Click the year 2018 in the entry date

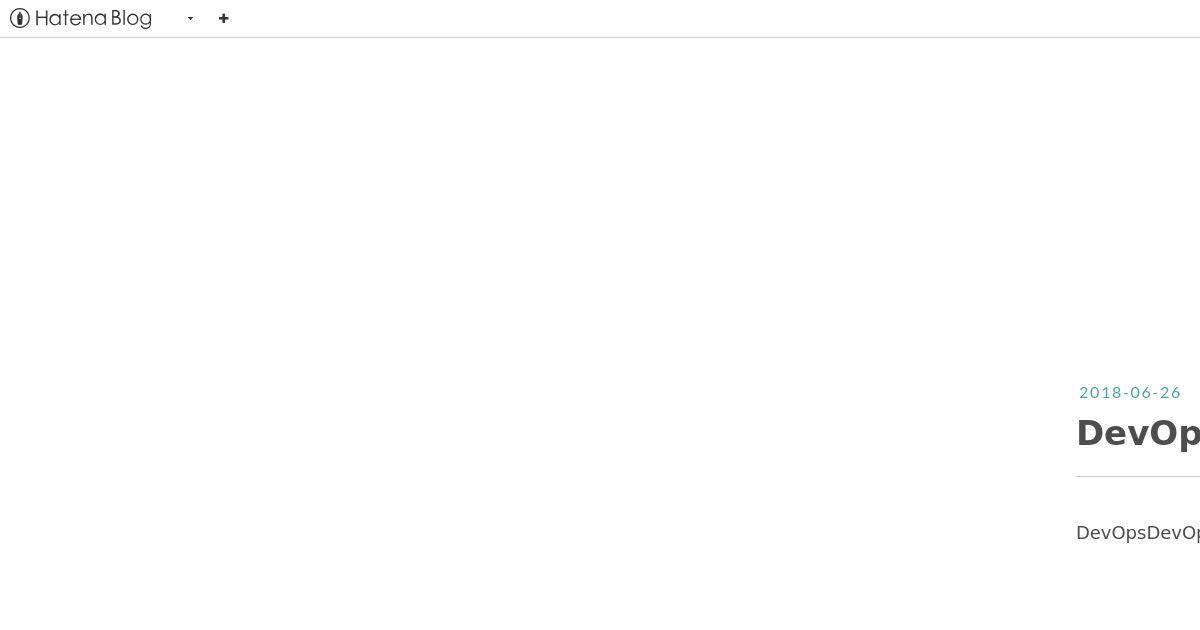[x=1100, y=393]
